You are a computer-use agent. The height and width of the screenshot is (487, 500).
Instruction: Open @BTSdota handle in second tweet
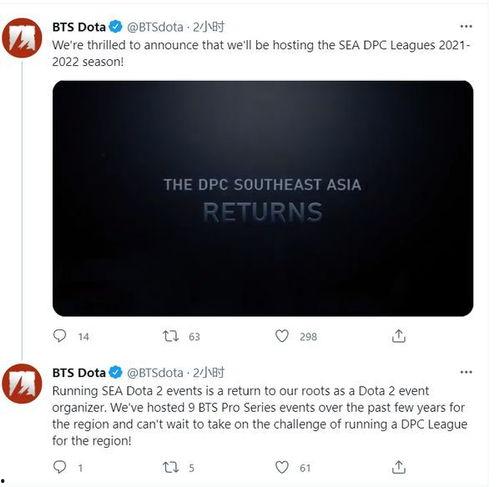click(x=155, y=373)
